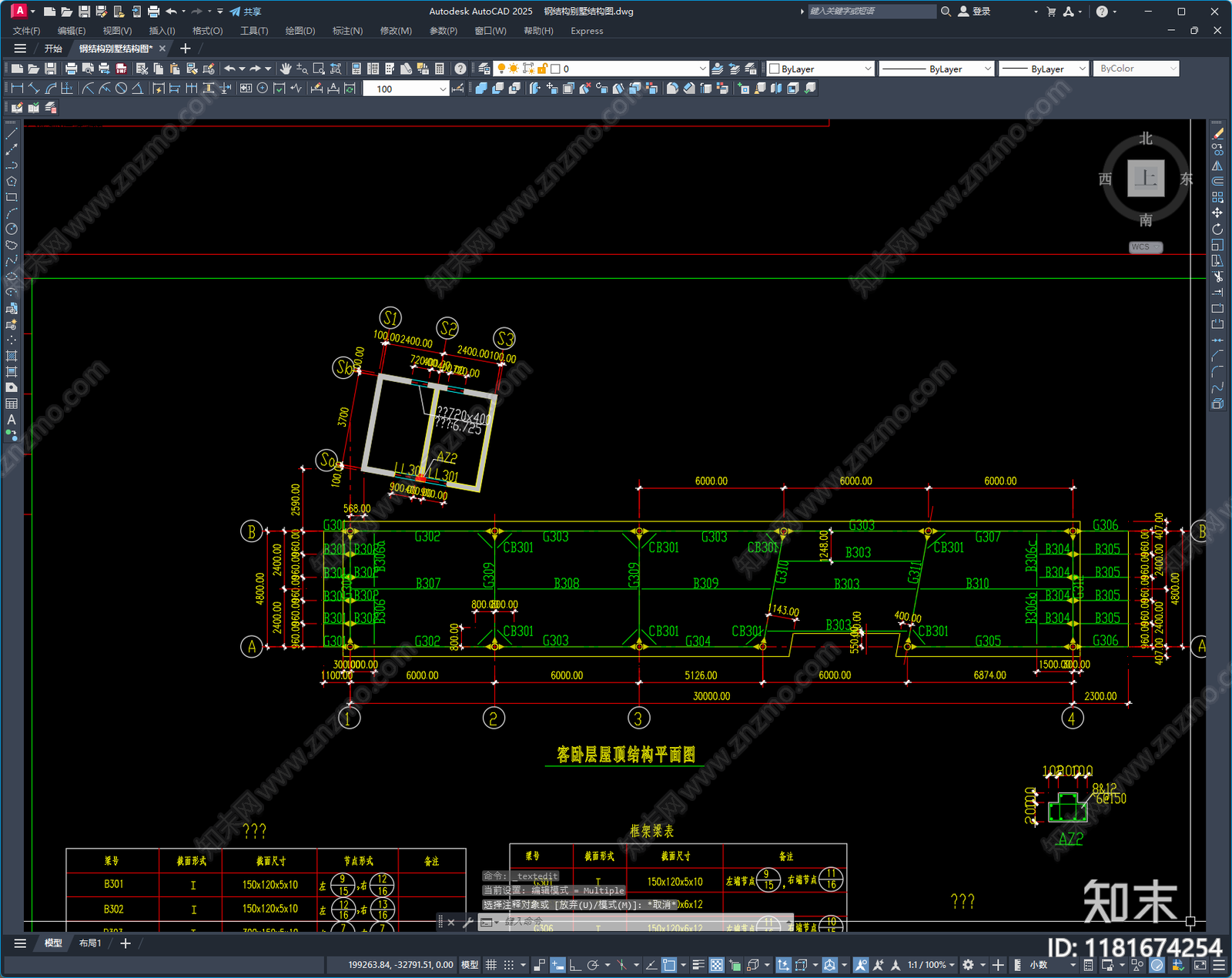Open the ByLayer linetype dropdown
The height and width of the screenshot is (978, 1232).
(x=936, y=69)
